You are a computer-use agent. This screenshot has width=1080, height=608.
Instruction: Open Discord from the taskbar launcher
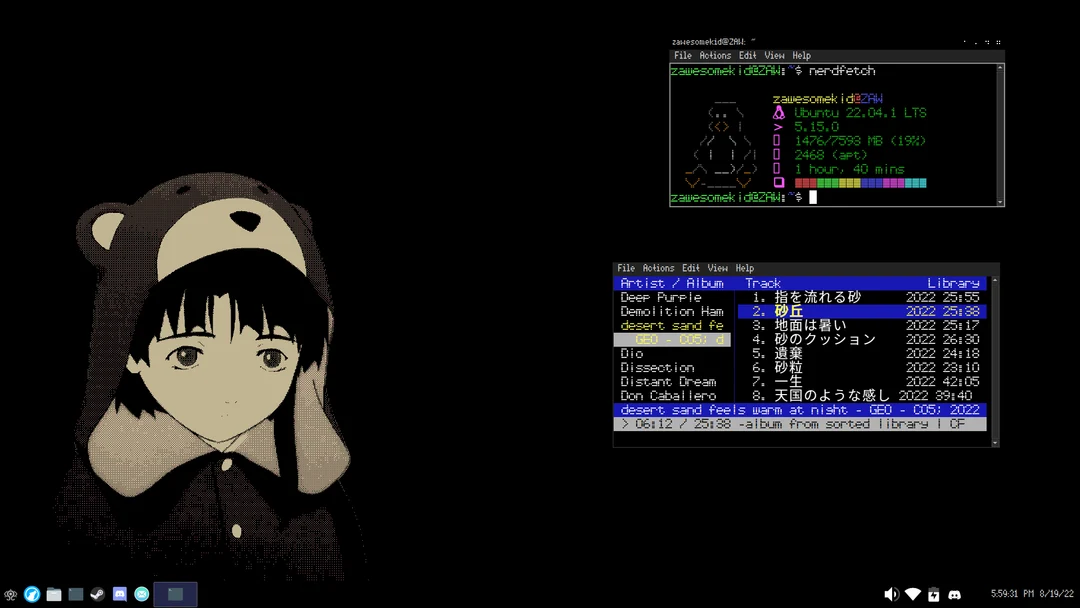tap(120, 595)
